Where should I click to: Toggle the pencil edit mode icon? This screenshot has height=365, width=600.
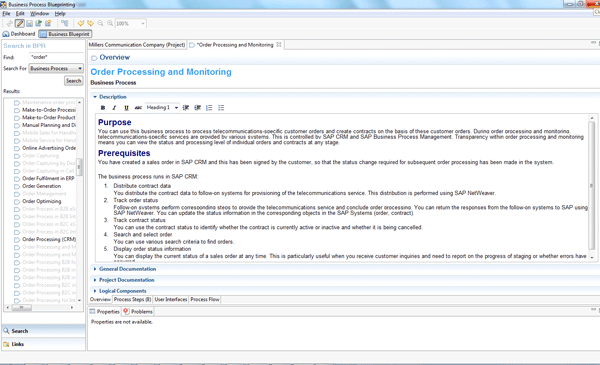(20, 23)
